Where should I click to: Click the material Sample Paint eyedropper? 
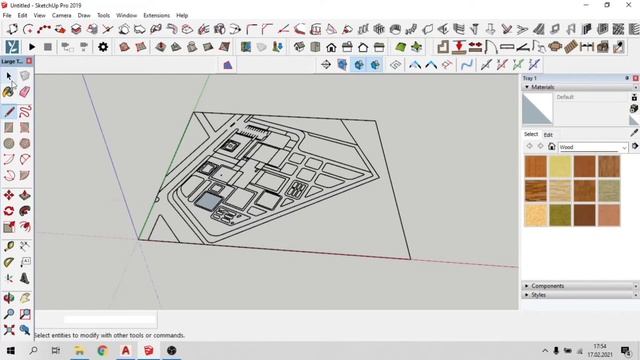634,133
